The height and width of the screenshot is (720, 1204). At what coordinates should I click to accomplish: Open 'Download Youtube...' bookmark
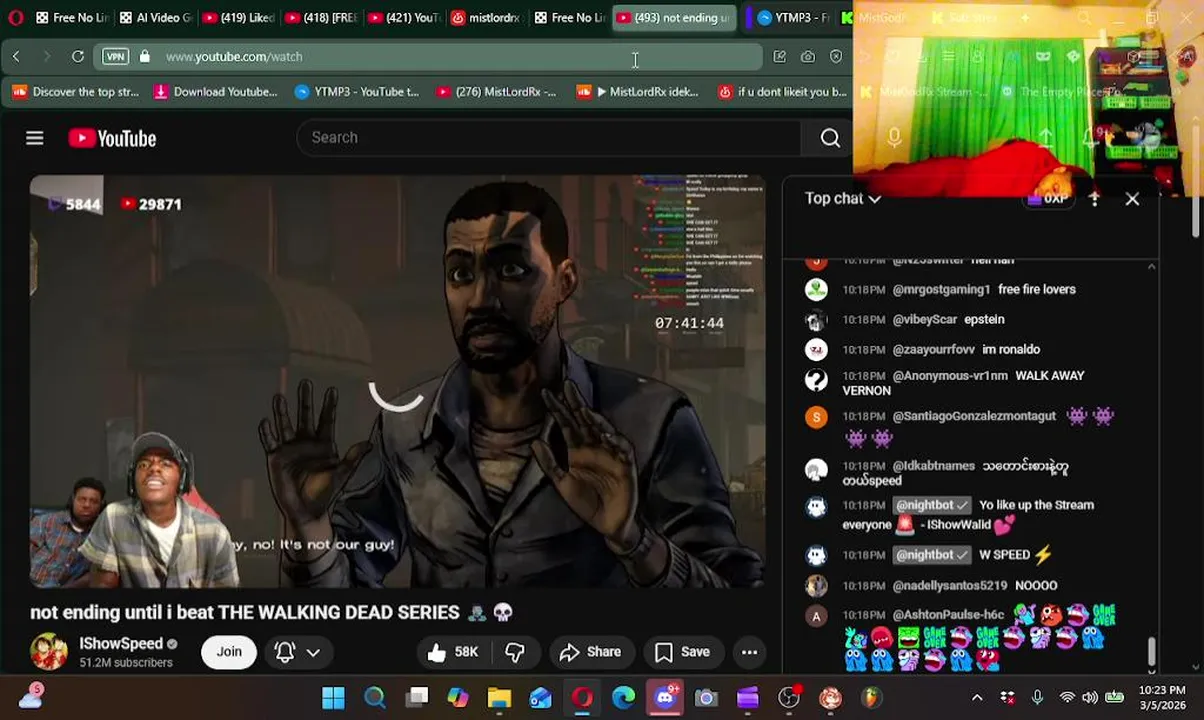click(216, 92)
